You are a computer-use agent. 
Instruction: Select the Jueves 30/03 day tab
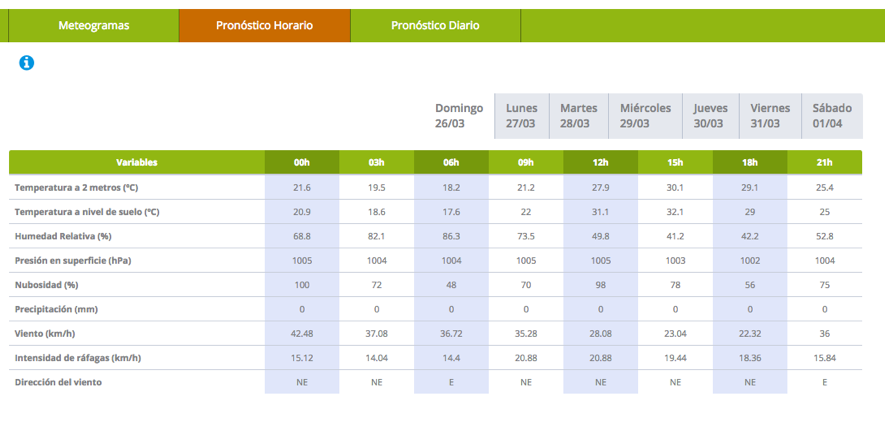coord(711,116)
